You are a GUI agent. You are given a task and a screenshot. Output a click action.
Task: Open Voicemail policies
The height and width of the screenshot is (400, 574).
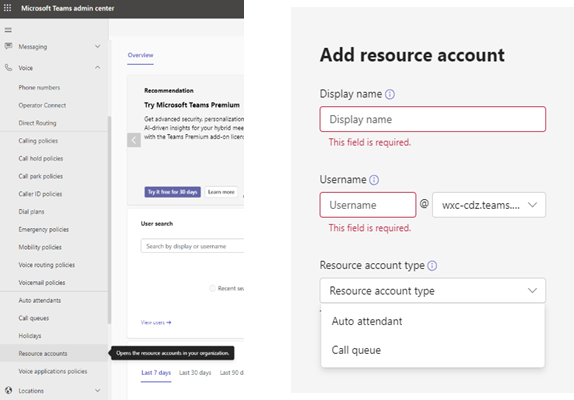coord(42,283)
